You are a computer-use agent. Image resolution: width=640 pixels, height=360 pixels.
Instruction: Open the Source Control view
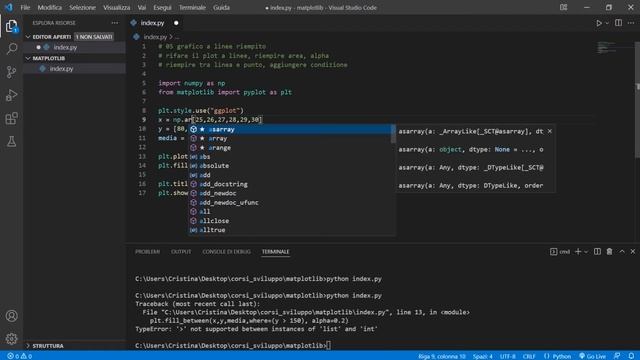[11, 72]
